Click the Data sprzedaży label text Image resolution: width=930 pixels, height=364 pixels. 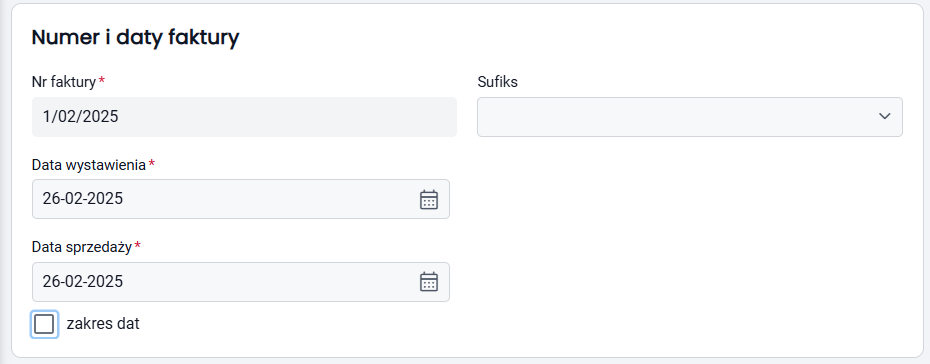pos(82,247)
